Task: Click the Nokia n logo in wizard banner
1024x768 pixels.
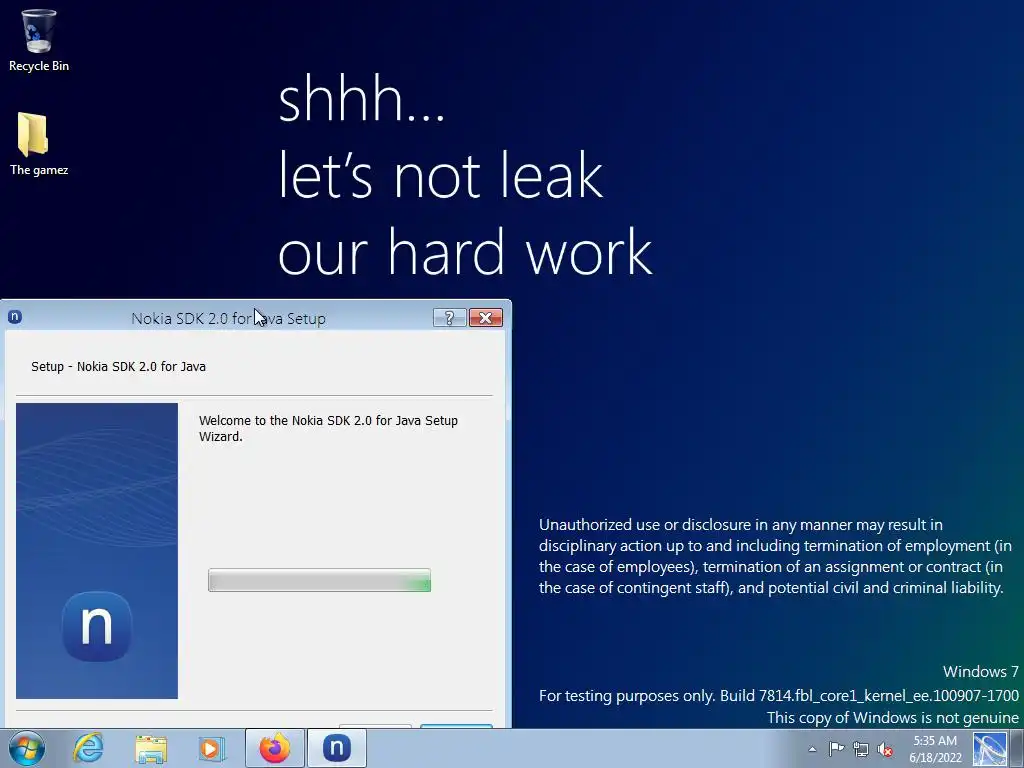Action: click(x=97, y=626)
